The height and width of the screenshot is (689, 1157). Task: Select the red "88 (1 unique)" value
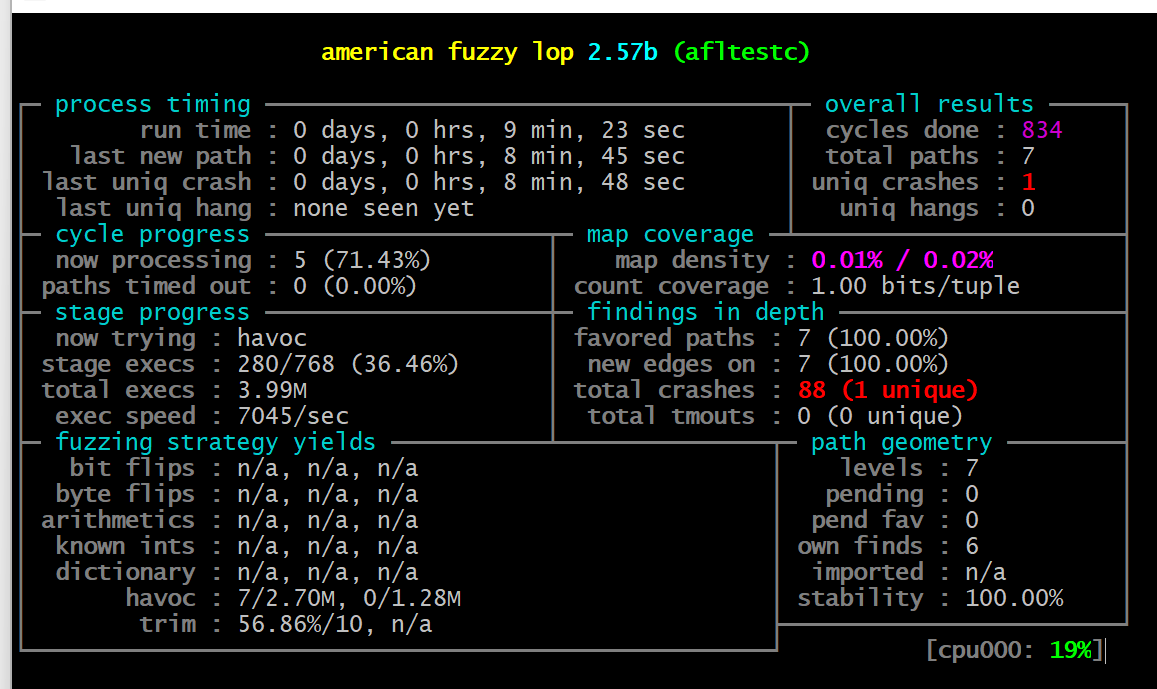click(x=888, y=390)
